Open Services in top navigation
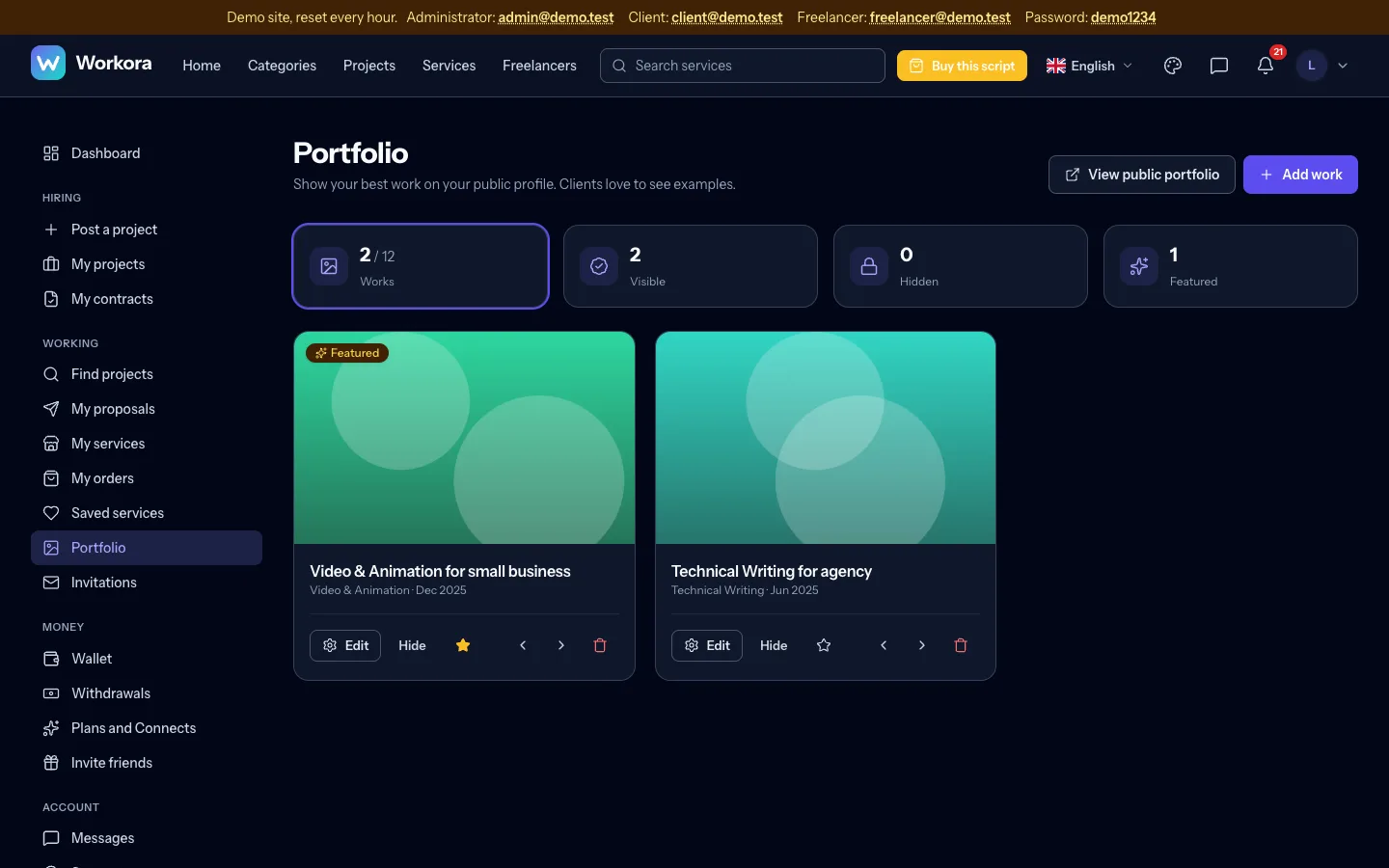1389x868 pixels. pyautogui.click(x=449, y=66)
